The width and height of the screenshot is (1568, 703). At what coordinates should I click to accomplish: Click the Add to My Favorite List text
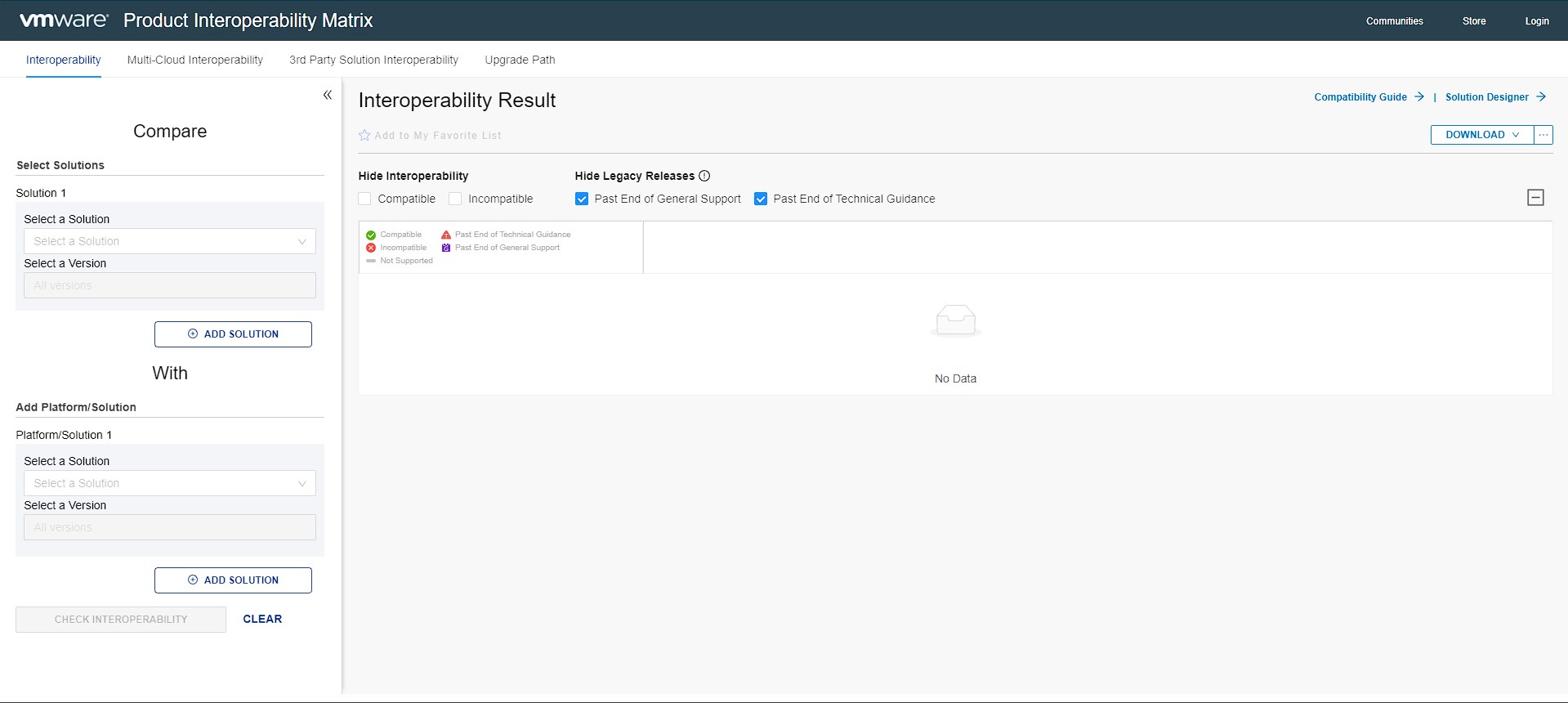(438, 136)
